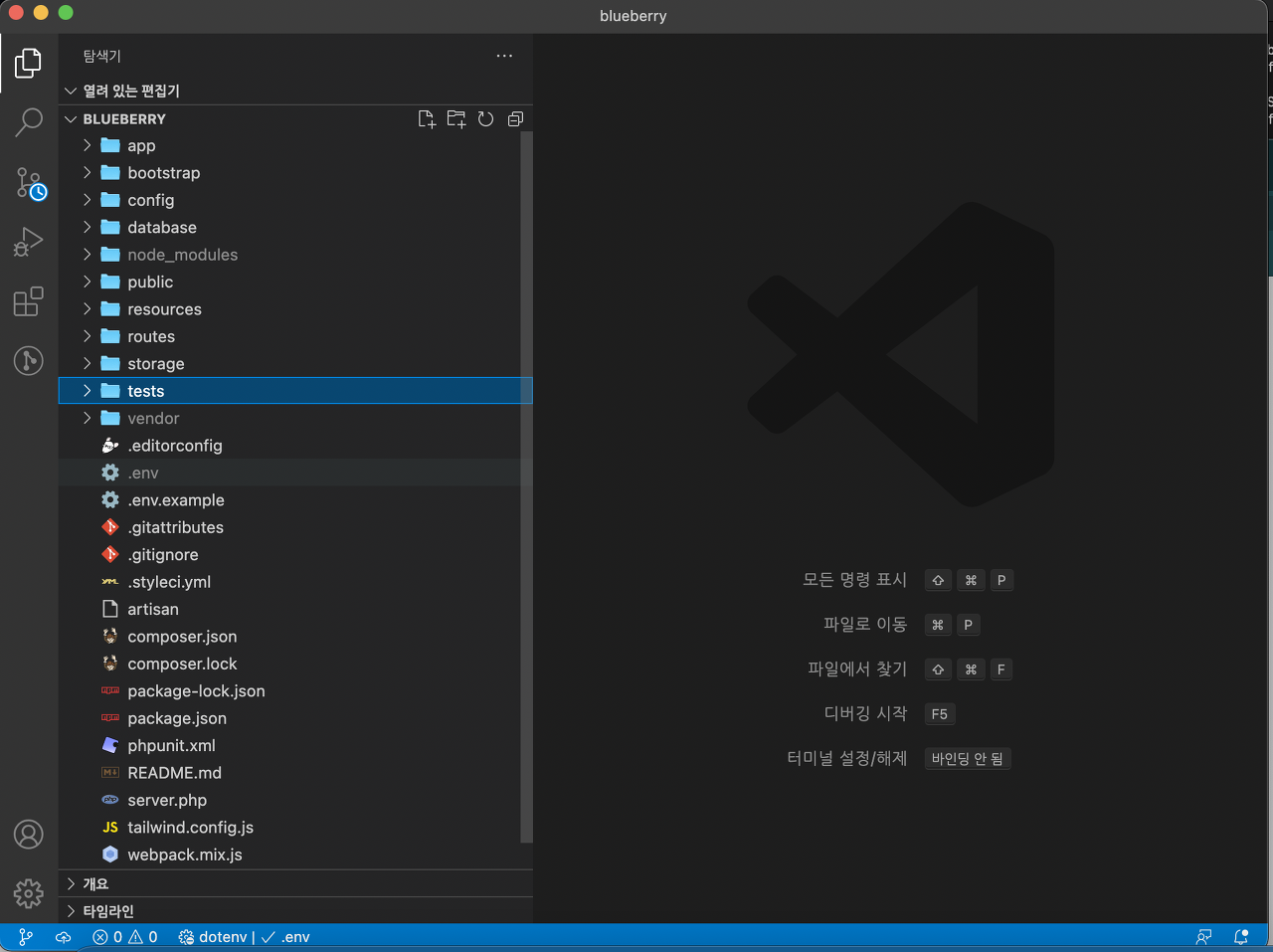Expand the public folder

(x=295, y=283)
